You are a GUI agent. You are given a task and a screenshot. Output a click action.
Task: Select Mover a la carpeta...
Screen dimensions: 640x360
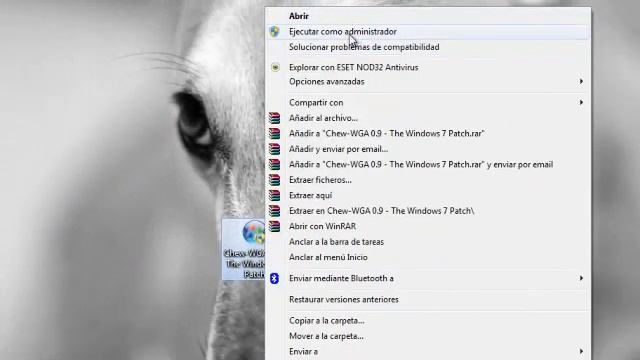click(326, 336)
